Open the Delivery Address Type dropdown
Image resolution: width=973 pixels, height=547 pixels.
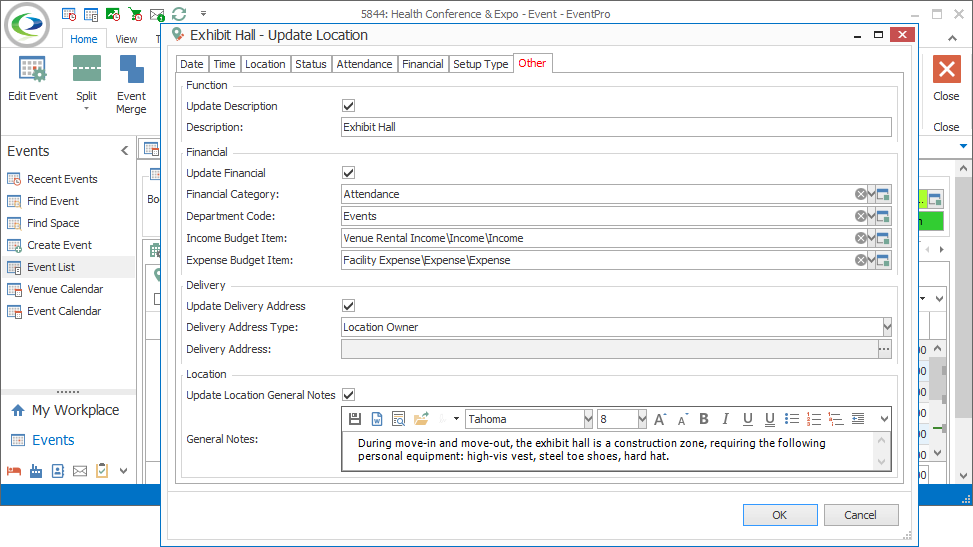[x=887, y=327]
